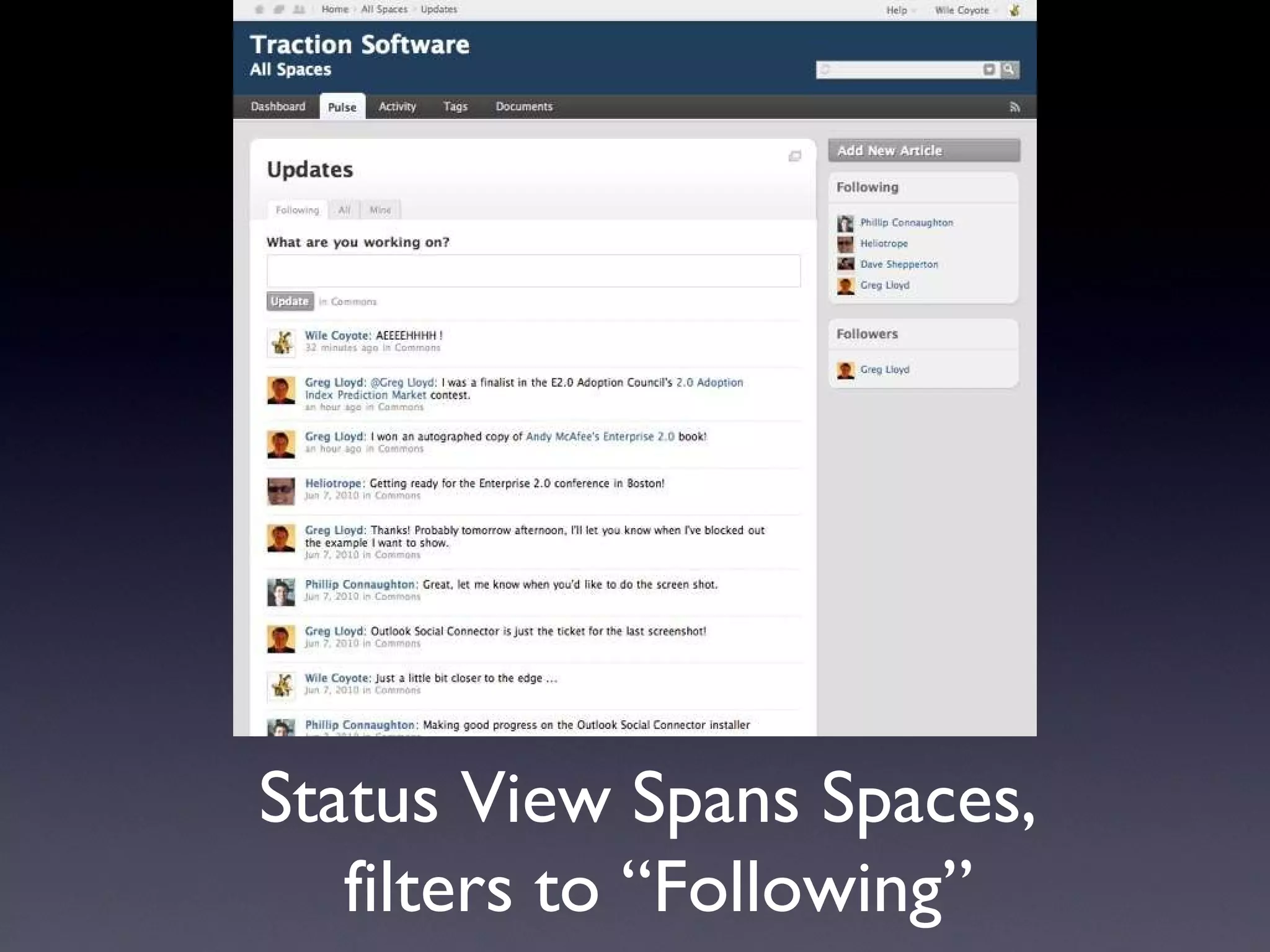
Task: Click the 'in Commons' link next to Update
Action: coord(347,302)
